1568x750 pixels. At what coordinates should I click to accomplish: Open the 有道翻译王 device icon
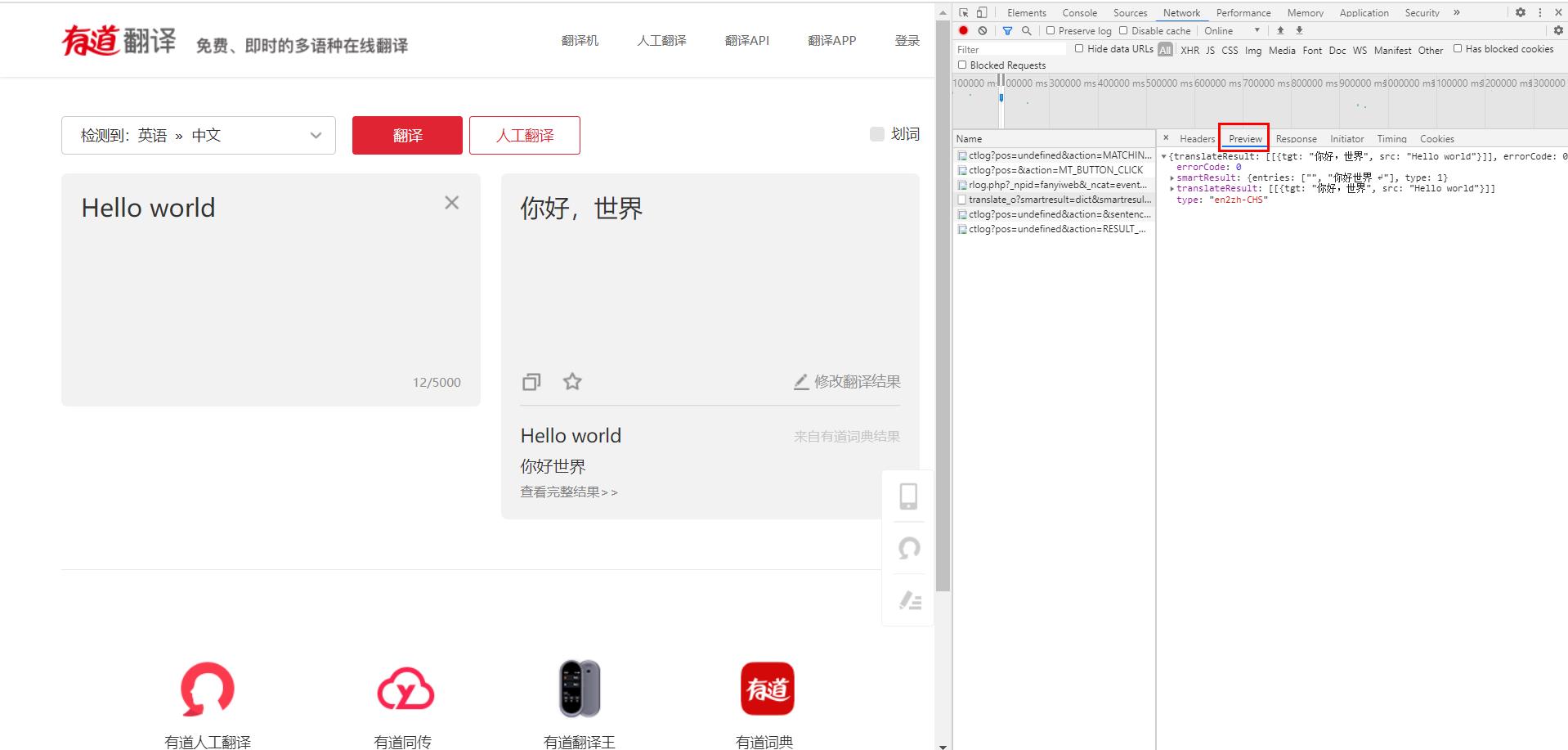pyautogui.click(x=580, y=689)
